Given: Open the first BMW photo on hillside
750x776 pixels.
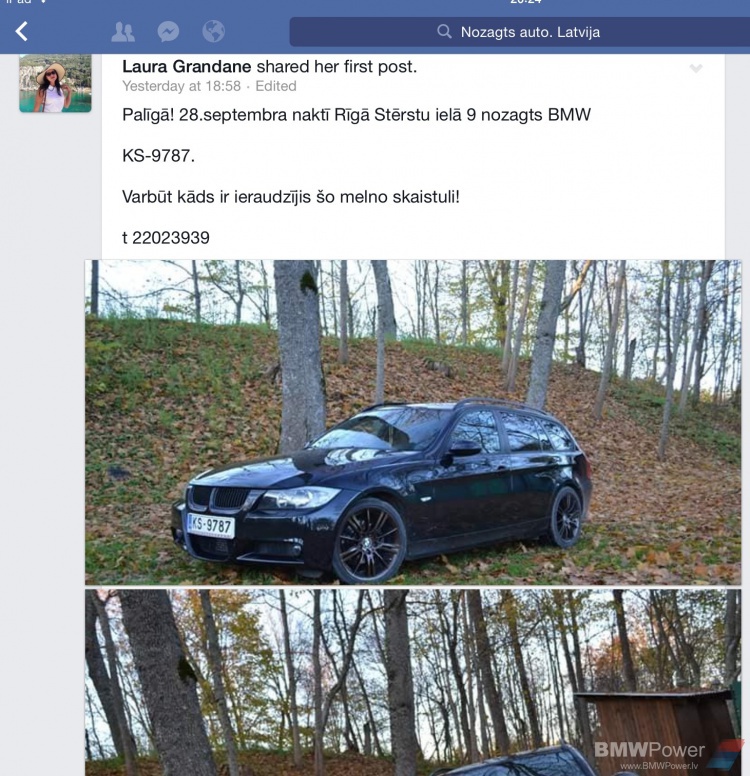Looking at the screenshot, I should 413,422.
